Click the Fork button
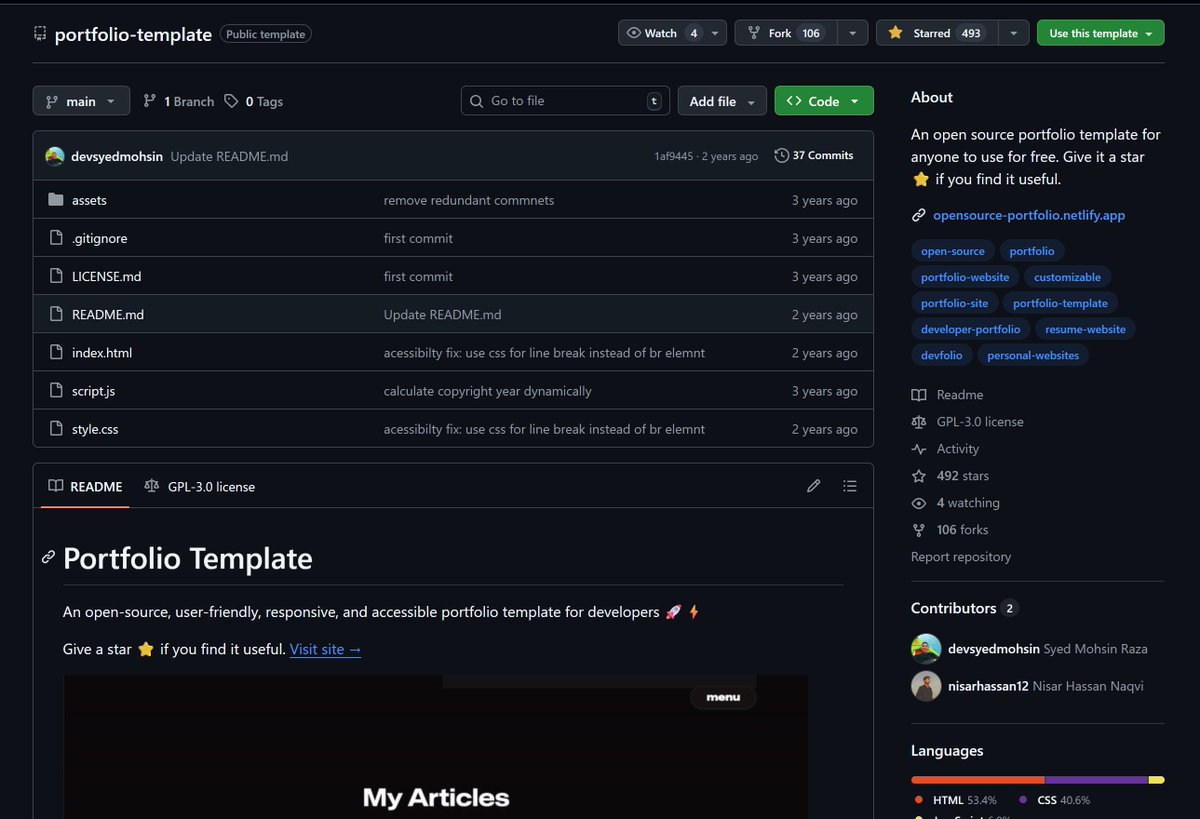Image resolution: width=1200 pixels, height=819 pixels. [x=785, y=33]
